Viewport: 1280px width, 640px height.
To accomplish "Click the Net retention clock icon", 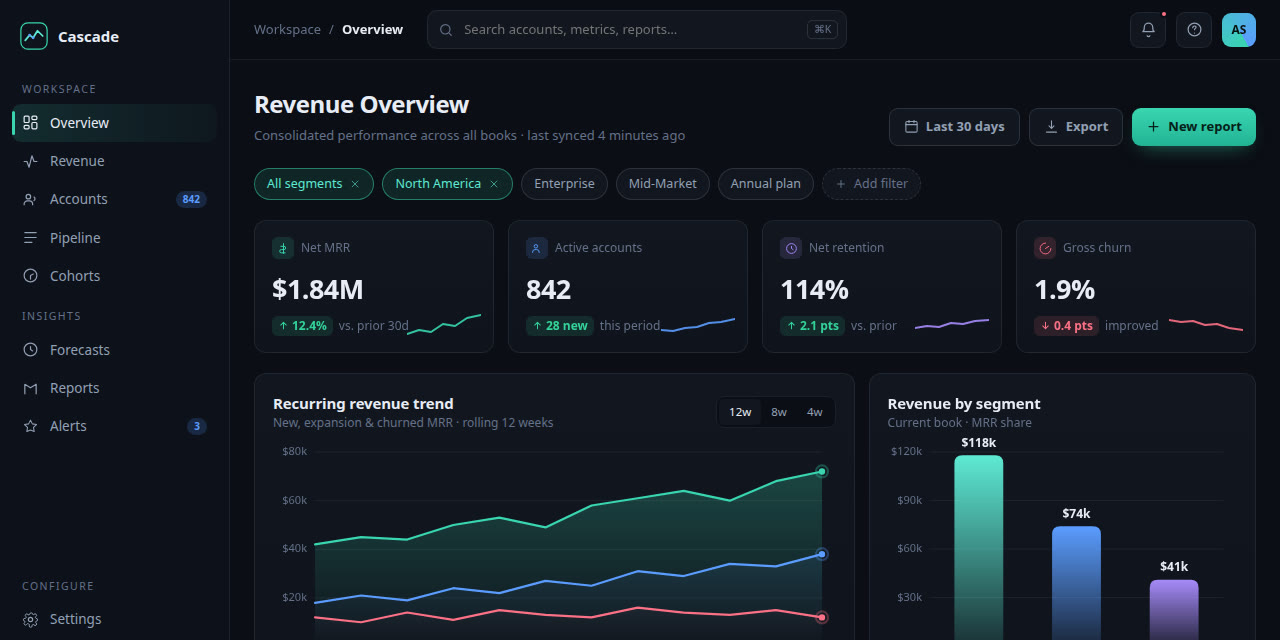I will click(791, 248).
